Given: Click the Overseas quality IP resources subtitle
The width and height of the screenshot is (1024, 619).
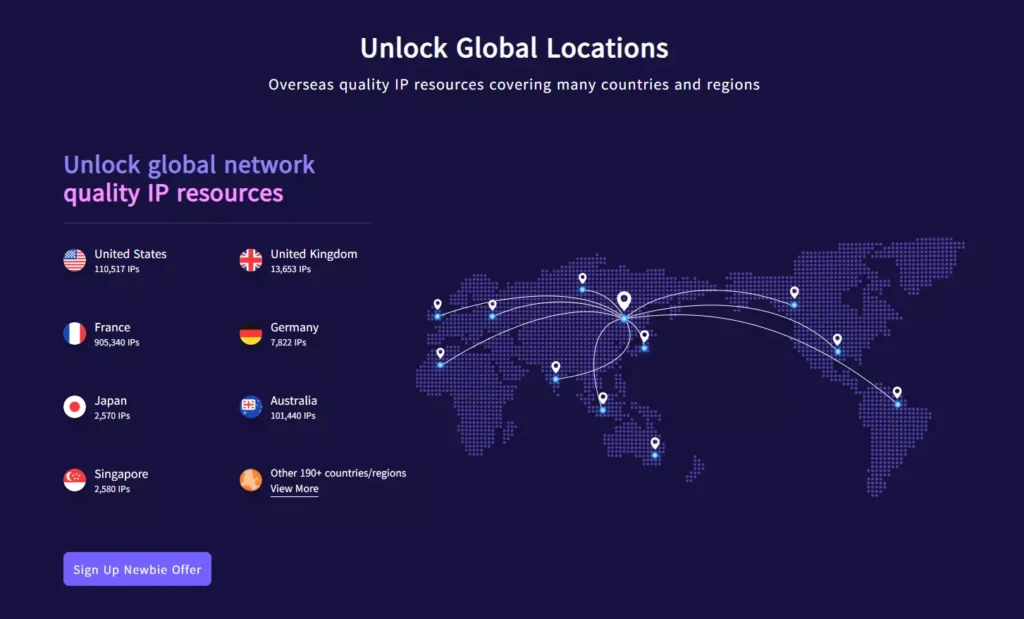Looking at the screenshot, I should click(x=514, y=85).
